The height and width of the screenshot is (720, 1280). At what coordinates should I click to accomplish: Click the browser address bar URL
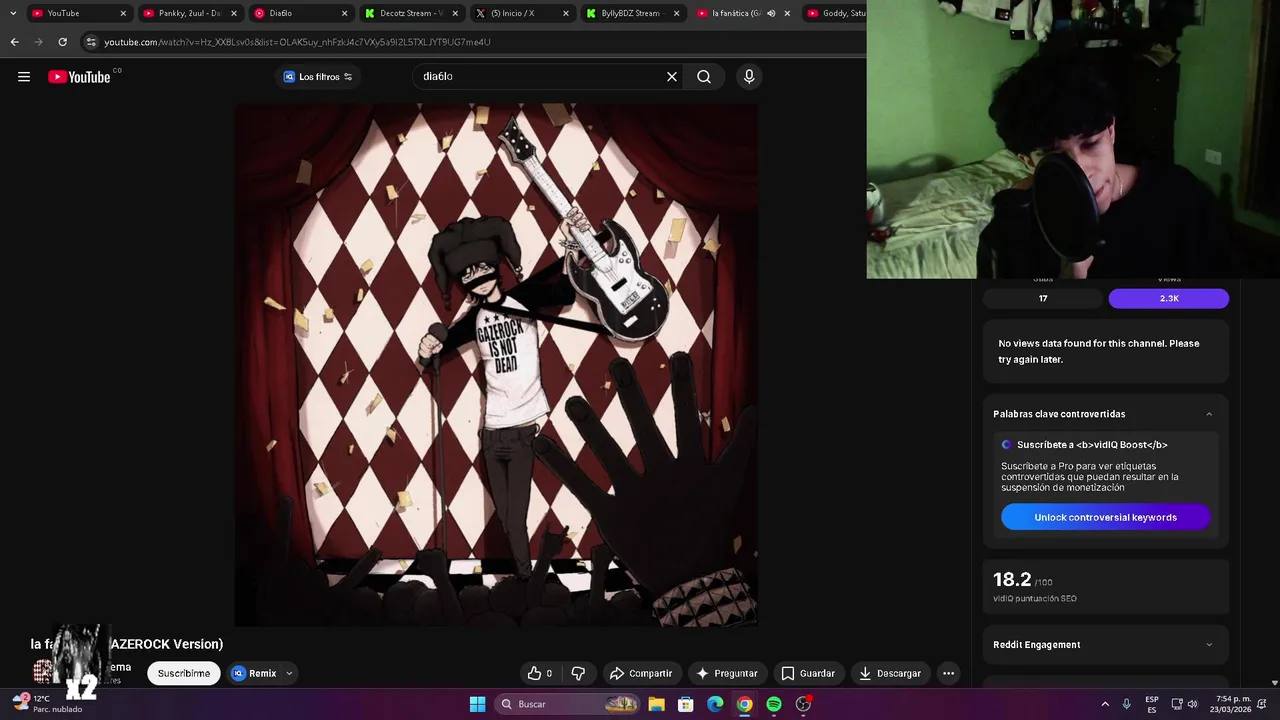click(x=297, y=42)
